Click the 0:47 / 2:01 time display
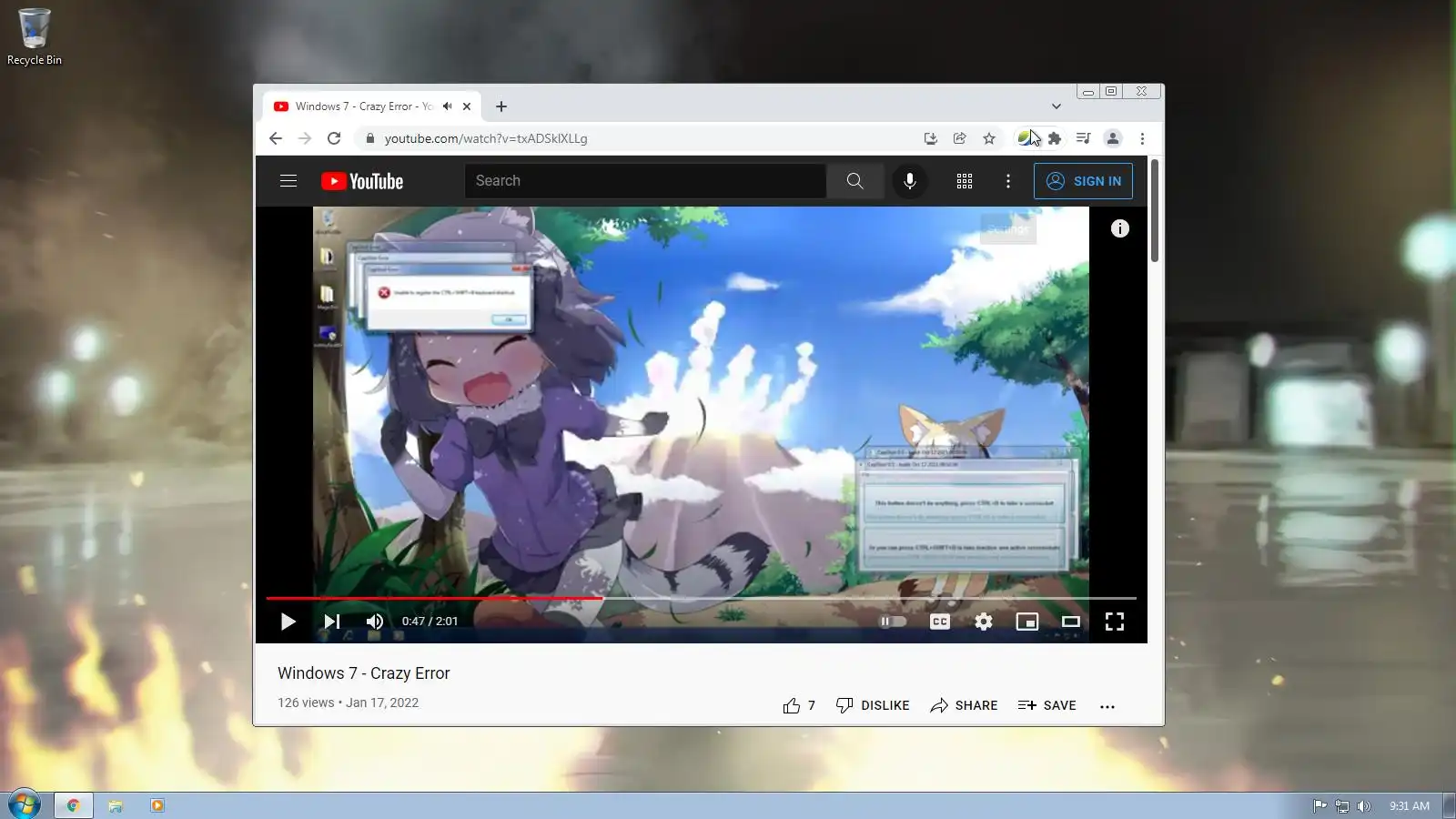The height and width of the screenshot is (819, 1456). coord(430,622)
